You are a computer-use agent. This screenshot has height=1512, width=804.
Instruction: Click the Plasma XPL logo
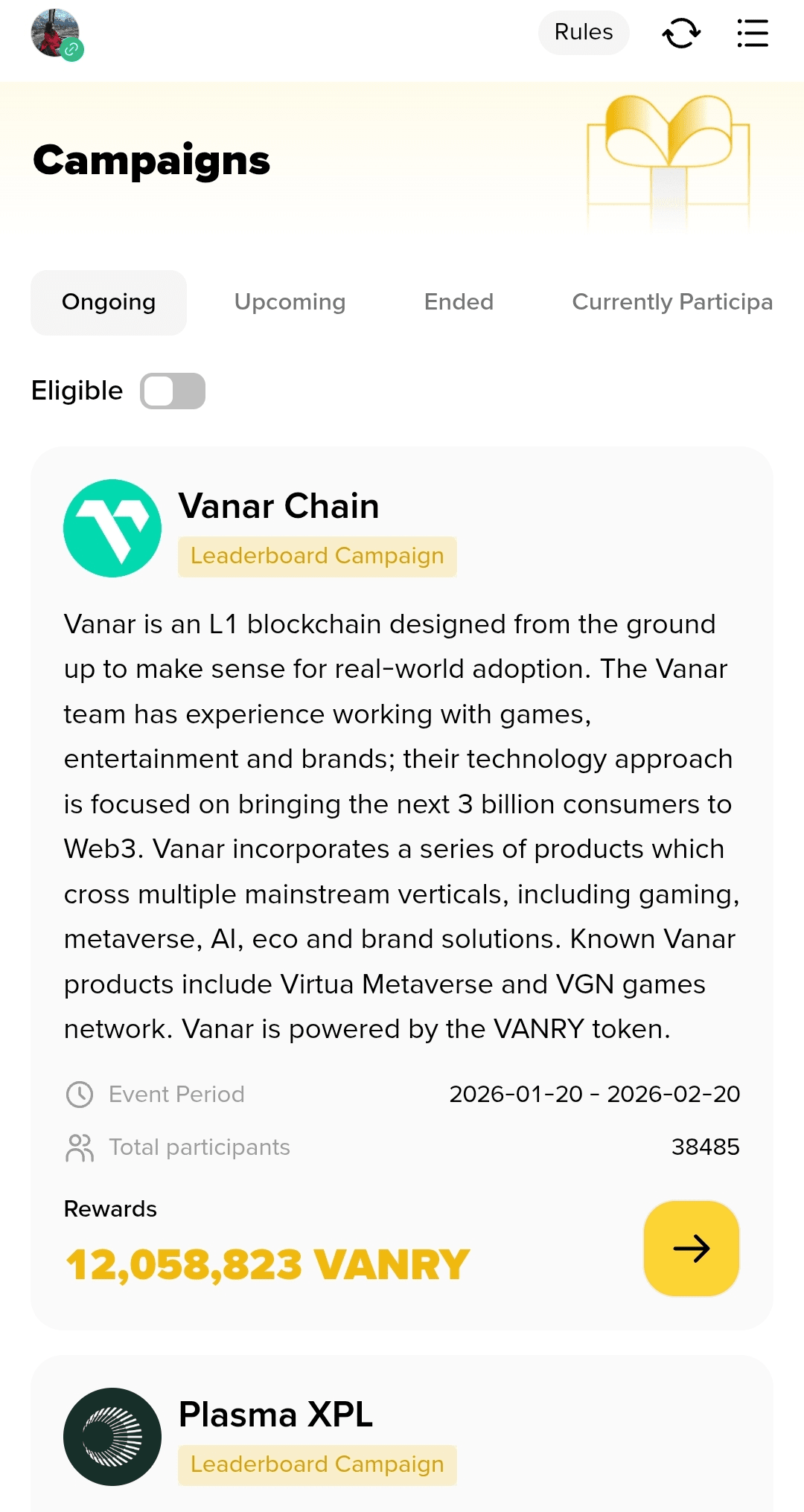pos(112,1436)
